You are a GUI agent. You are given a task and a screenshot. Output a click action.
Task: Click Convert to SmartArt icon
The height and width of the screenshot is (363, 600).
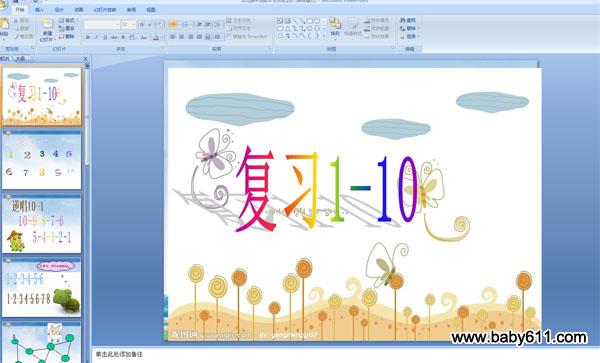tap(229, 36)
